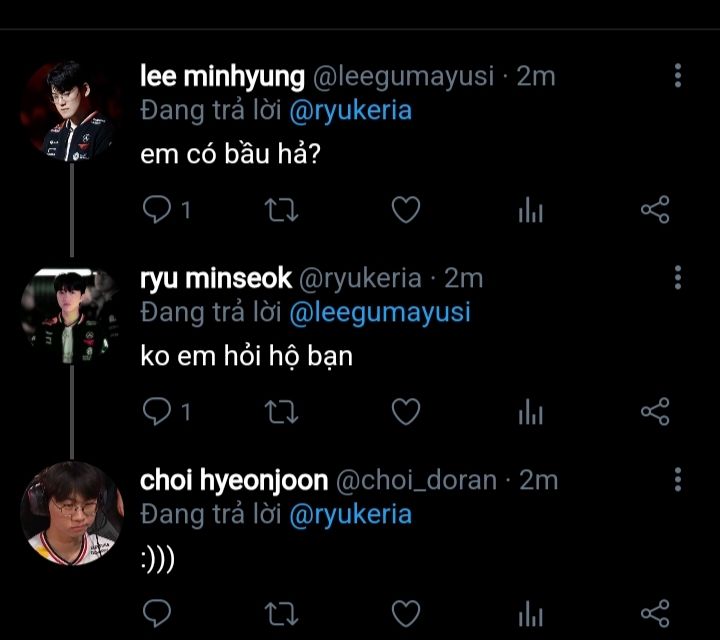This screenshot has width=720, height=640.
Task: Share lee minhyung's tweet
Action: click(654, 209)
